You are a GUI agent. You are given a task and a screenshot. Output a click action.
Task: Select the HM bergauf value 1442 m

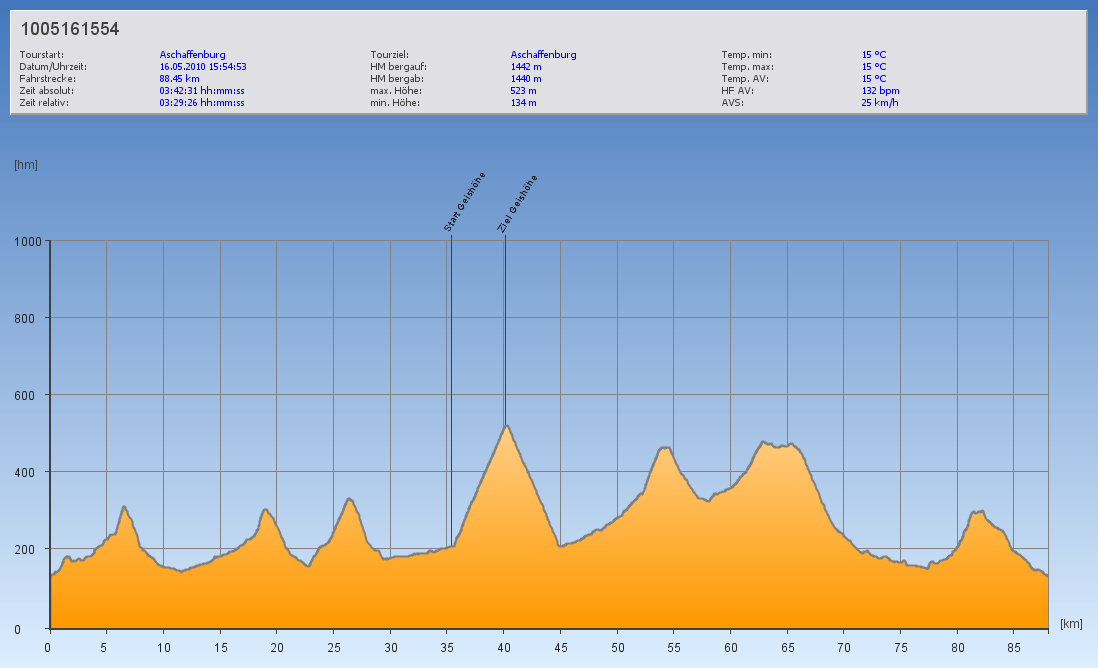pos(526,67)
